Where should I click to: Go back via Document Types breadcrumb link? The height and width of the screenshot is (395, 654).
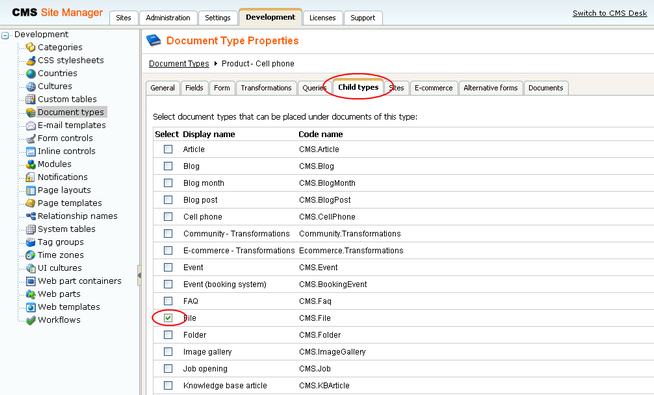coord(179,64)
